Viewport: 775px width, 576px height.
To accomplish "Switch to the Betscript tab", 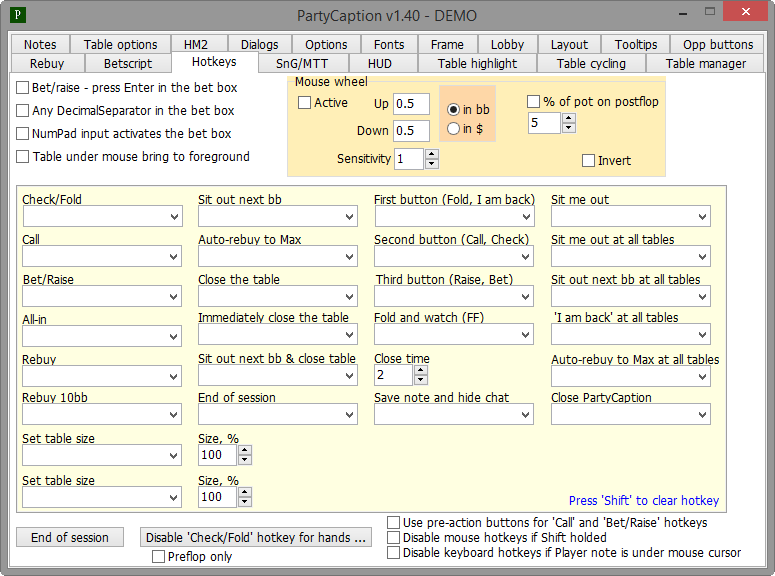I will 128,64.
